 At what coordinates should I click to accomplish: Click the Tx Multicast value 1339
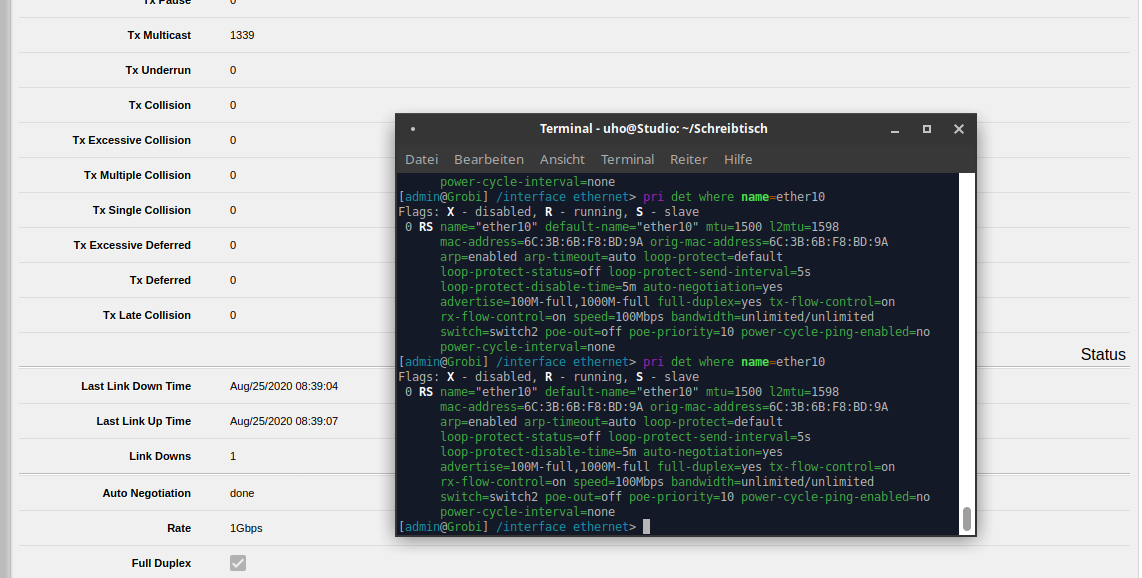coord(242,35)
